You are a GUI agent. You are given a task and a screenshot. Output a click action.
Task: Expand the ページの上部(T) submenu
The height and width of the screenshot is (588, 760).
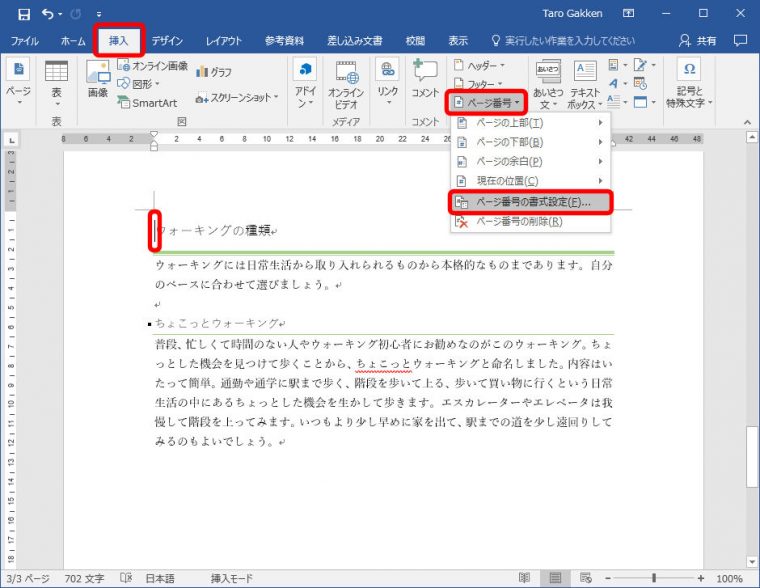point(530,123)
